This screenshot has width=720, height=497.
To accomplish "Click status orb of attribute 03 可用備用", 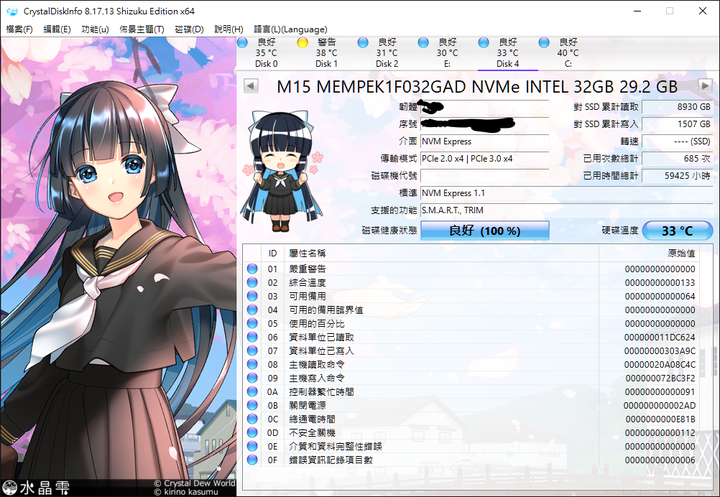I will (x=252, y=296).
